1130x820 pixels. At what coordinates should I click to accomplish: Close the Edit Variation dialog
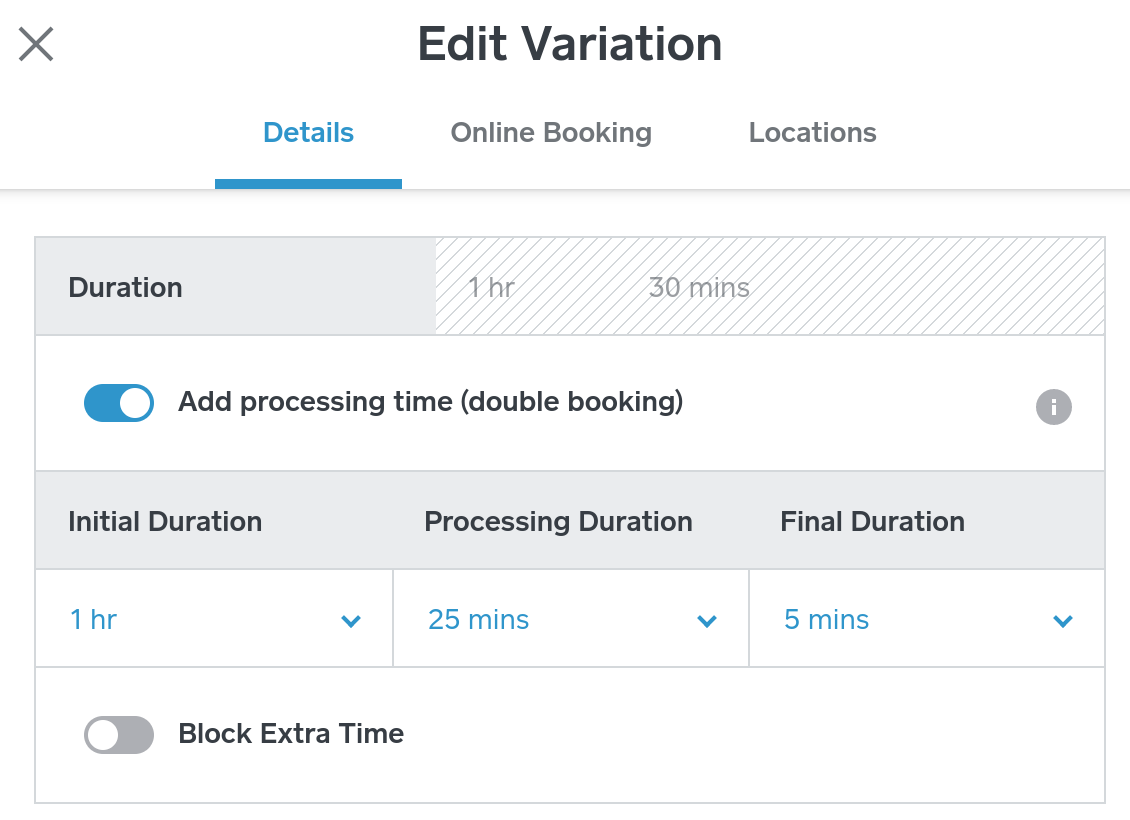click(x=36, y=45)
